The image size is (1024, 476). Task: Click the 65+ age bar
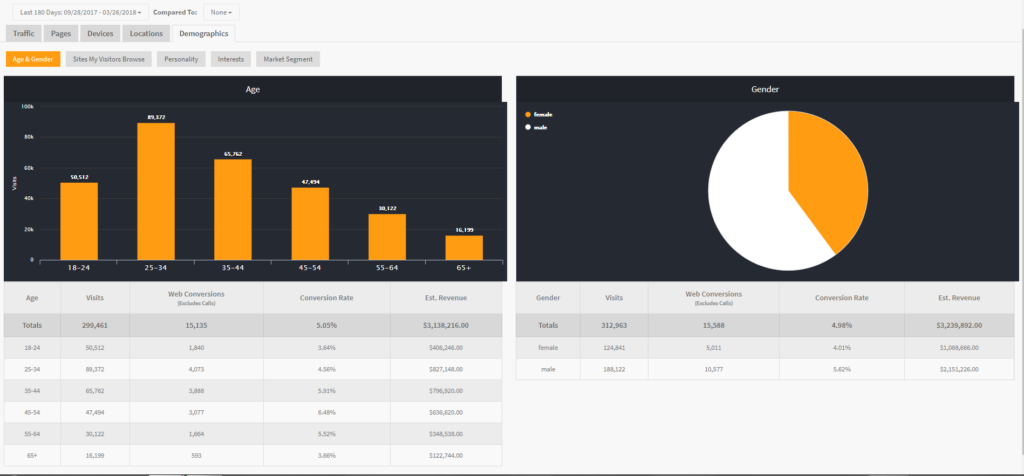click(x=464, y=246)
